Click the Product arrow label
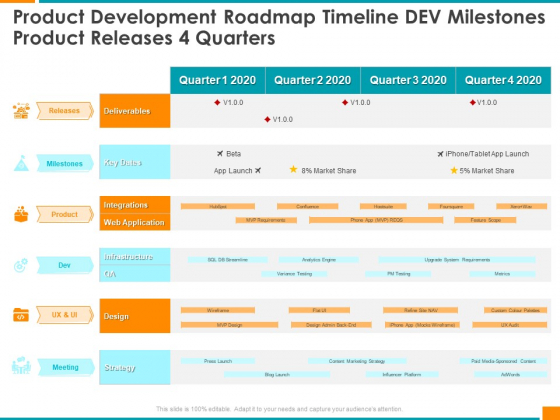Viewport: 560px width, 420px height. (x=65, y=214)
